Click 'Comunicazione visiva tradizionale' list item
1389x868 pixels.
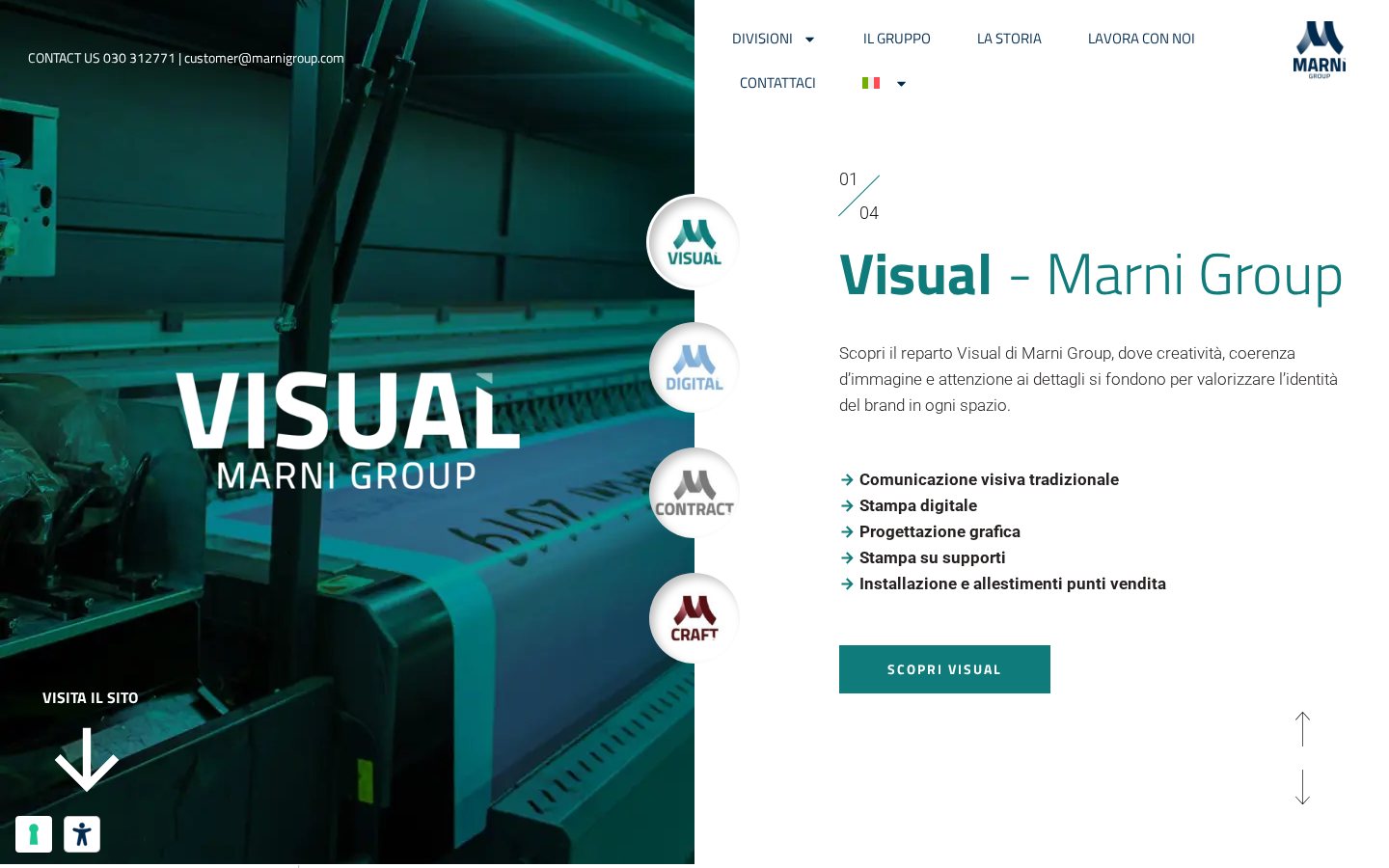pyautogui.click(x=989, y=479)
